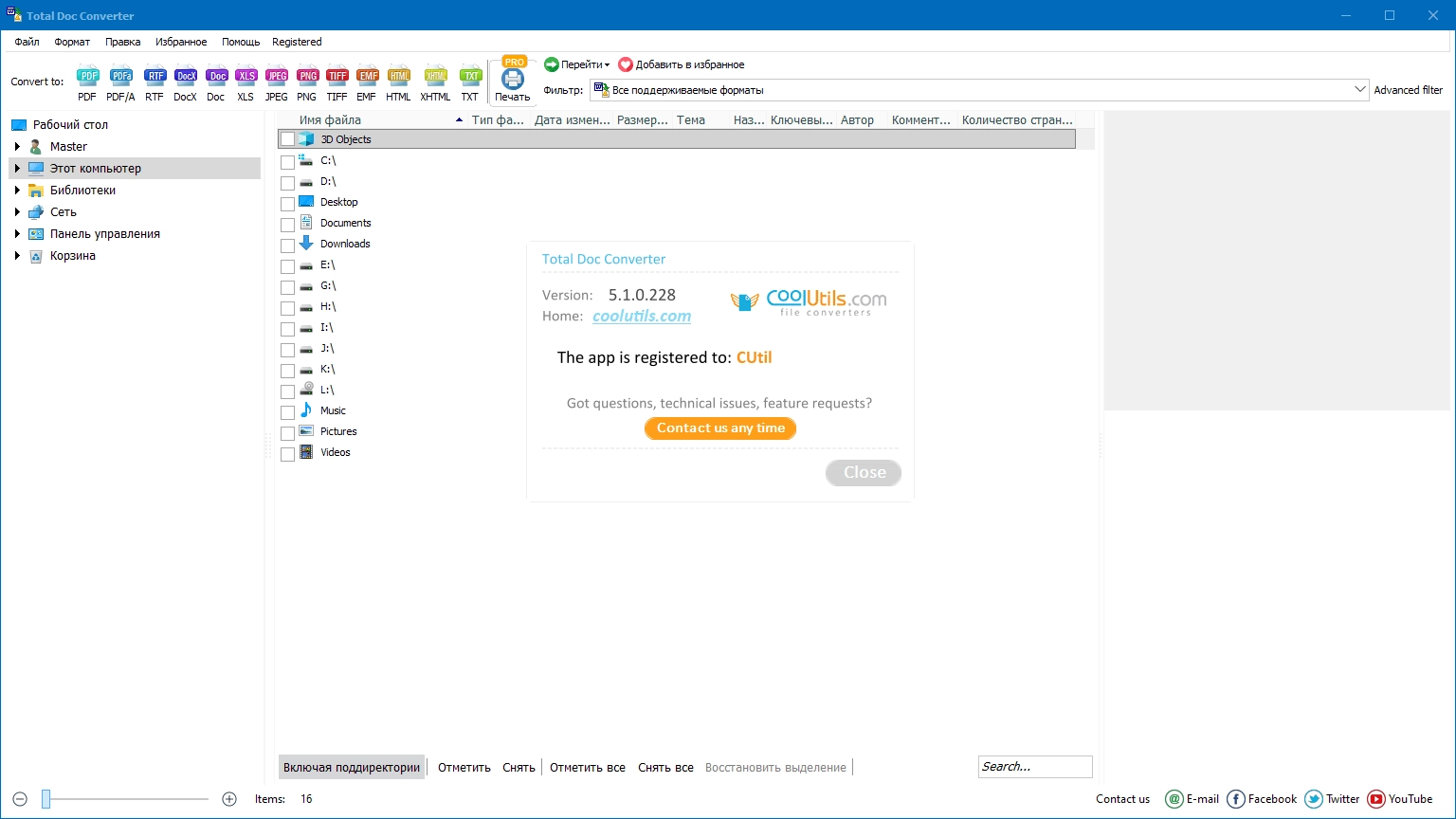Click Снять все button
Screen dimensions: 1456x819
click(665, 768)
